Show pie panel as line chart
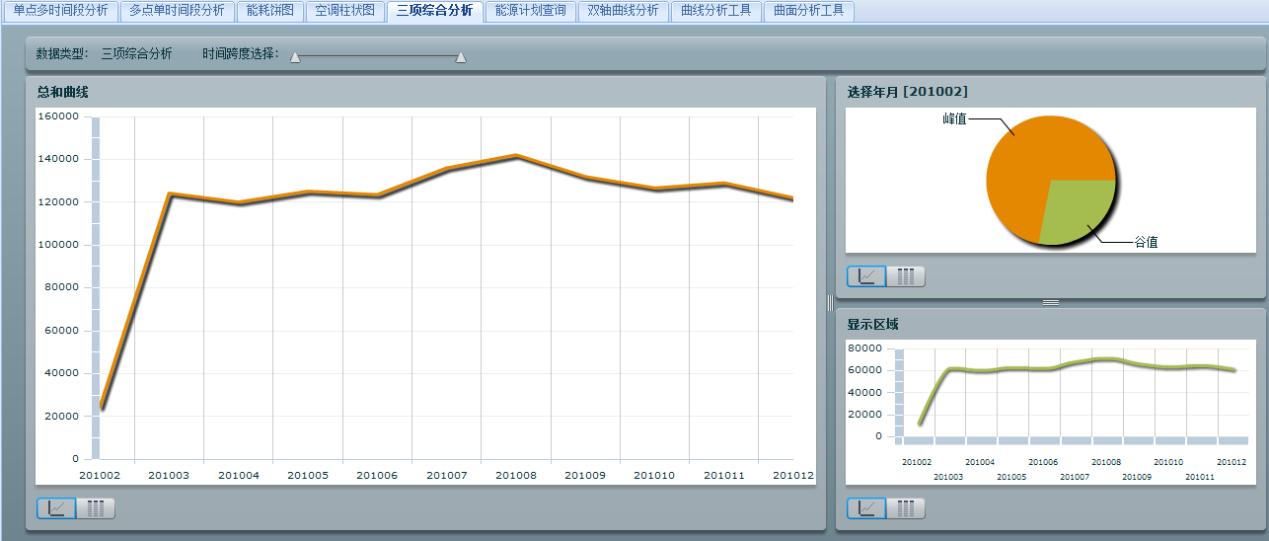The image size is (1269, 541). [x=866, y=276]
